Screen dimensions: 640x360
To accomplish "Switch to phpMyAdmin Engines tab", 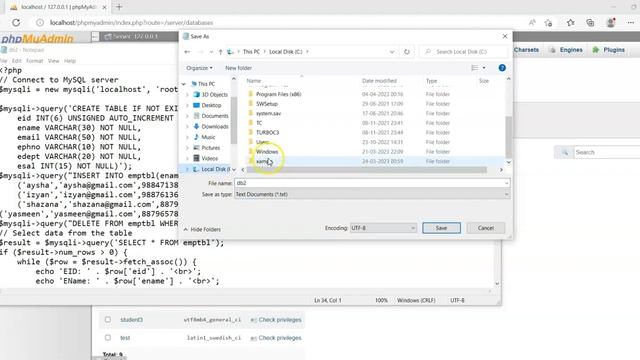I will point(566,50).
